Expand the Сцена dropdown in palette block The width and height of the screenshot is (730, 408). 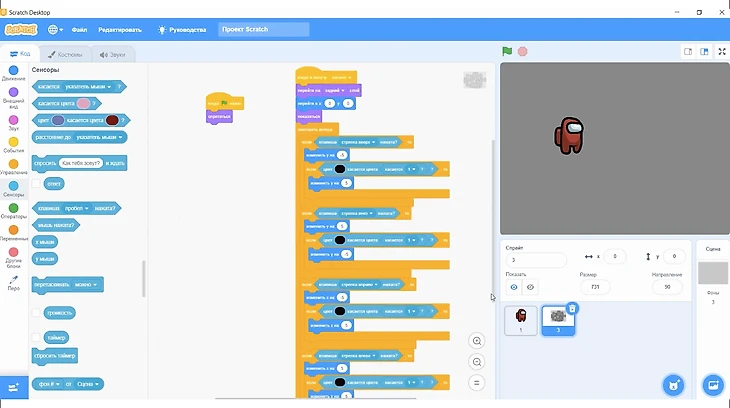pyautogui.click(x=88, y=384)
